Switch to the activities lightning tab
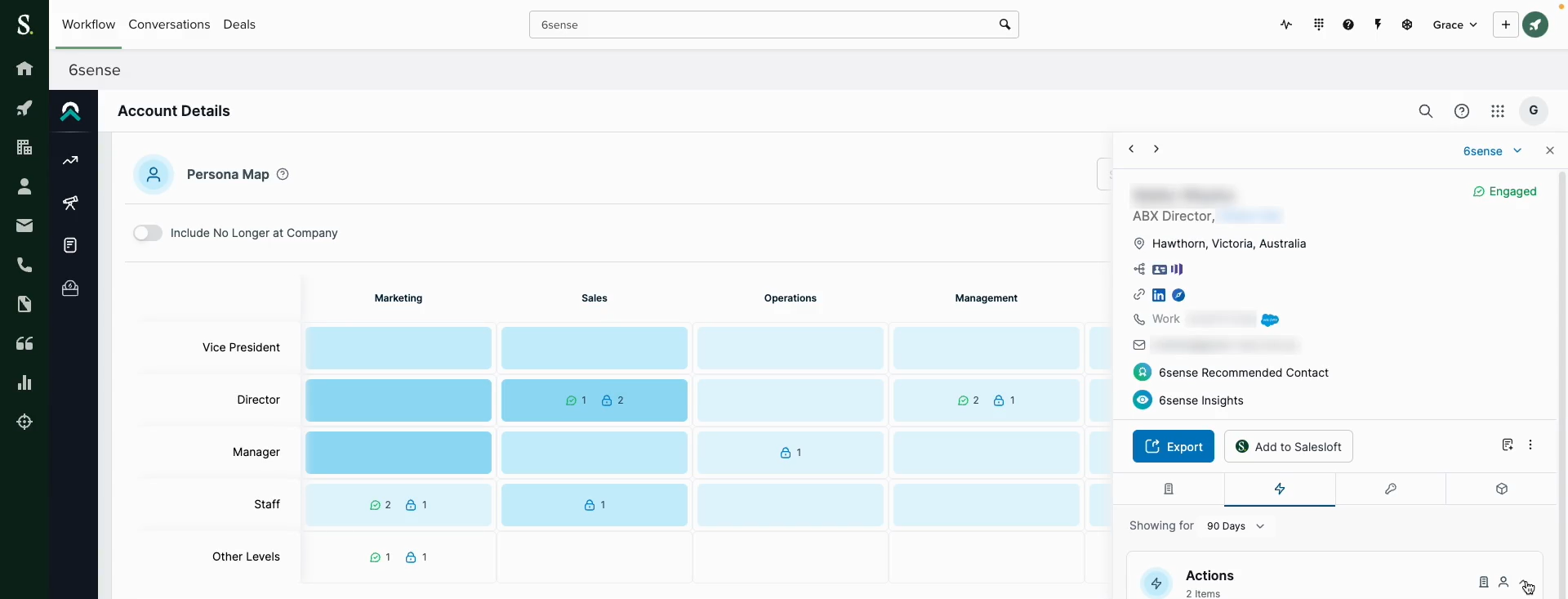1568x599 pixels. click(1280, 489)
